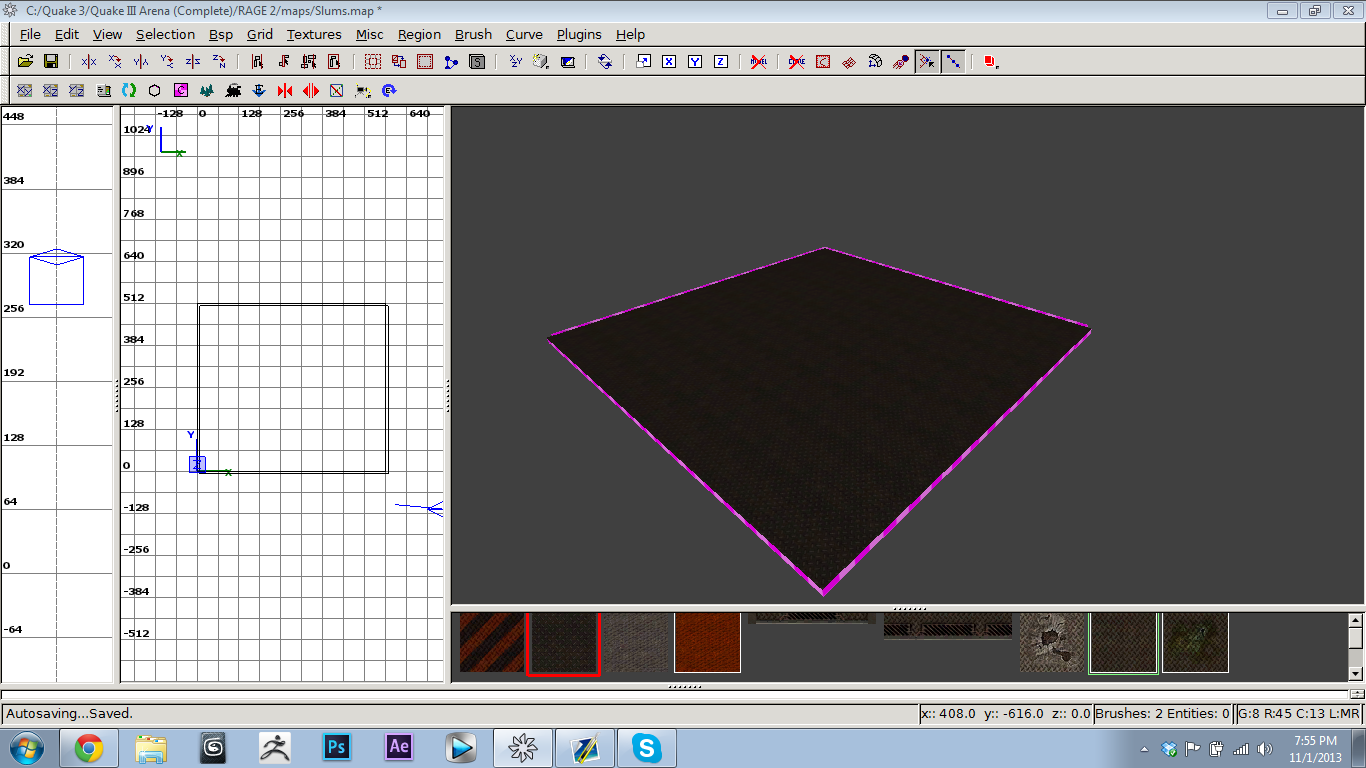
Task: Open Photoshop from the Windows taskbar
Action: pyautogui.click(x=337, y=747)
